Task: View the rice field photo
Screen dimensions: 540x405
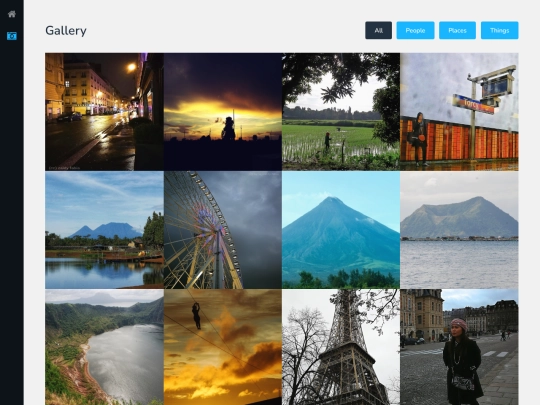Action: [341, 112]
